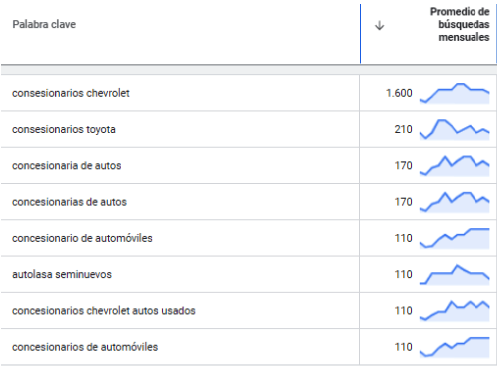The width and height of the screenshot is (498, 367).
Task: Click 170 value for concesionaria de autos
Action: [x=403, y=166]
